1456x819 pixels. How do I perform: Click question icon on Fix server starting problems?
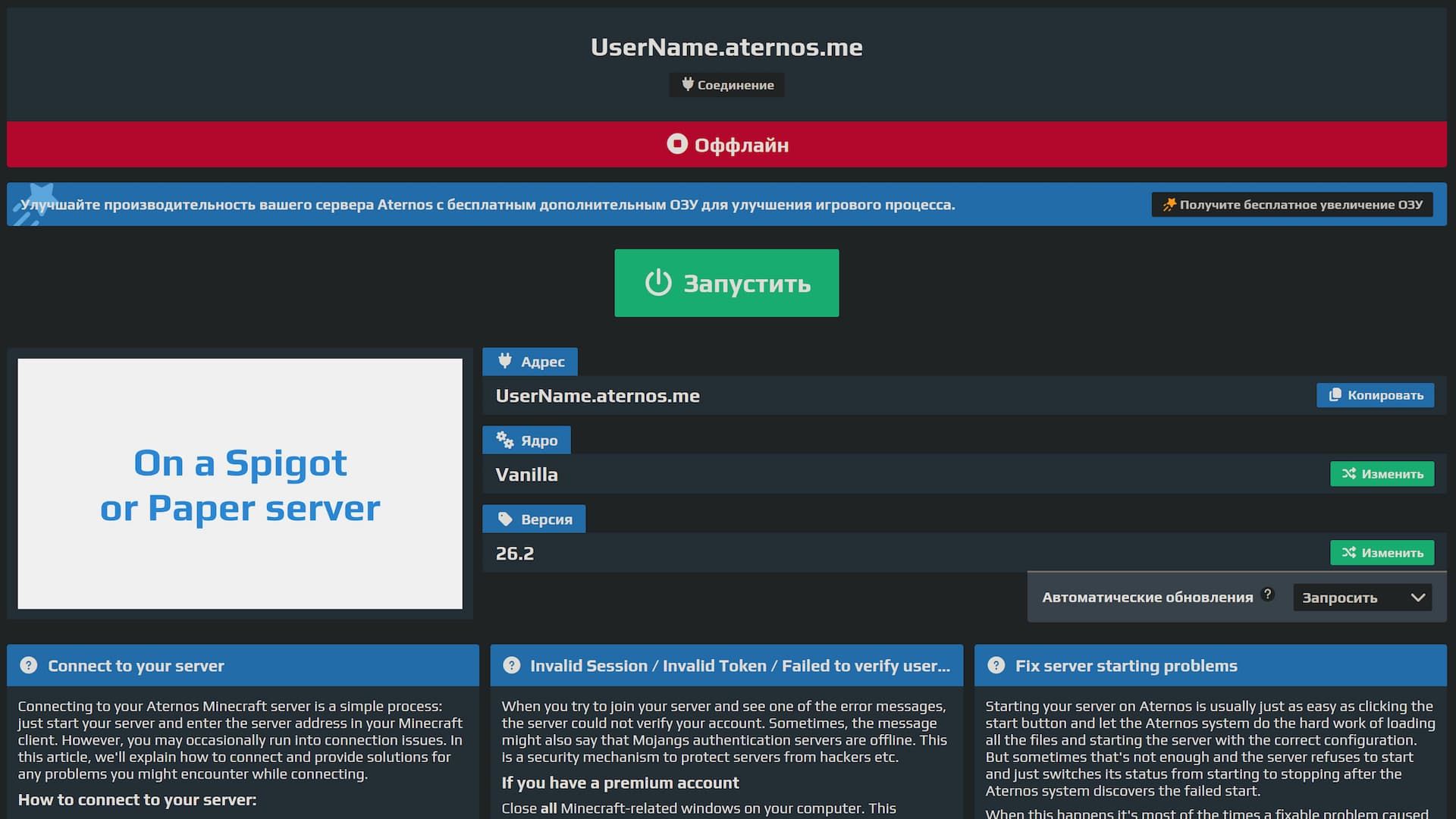point(996,665)
